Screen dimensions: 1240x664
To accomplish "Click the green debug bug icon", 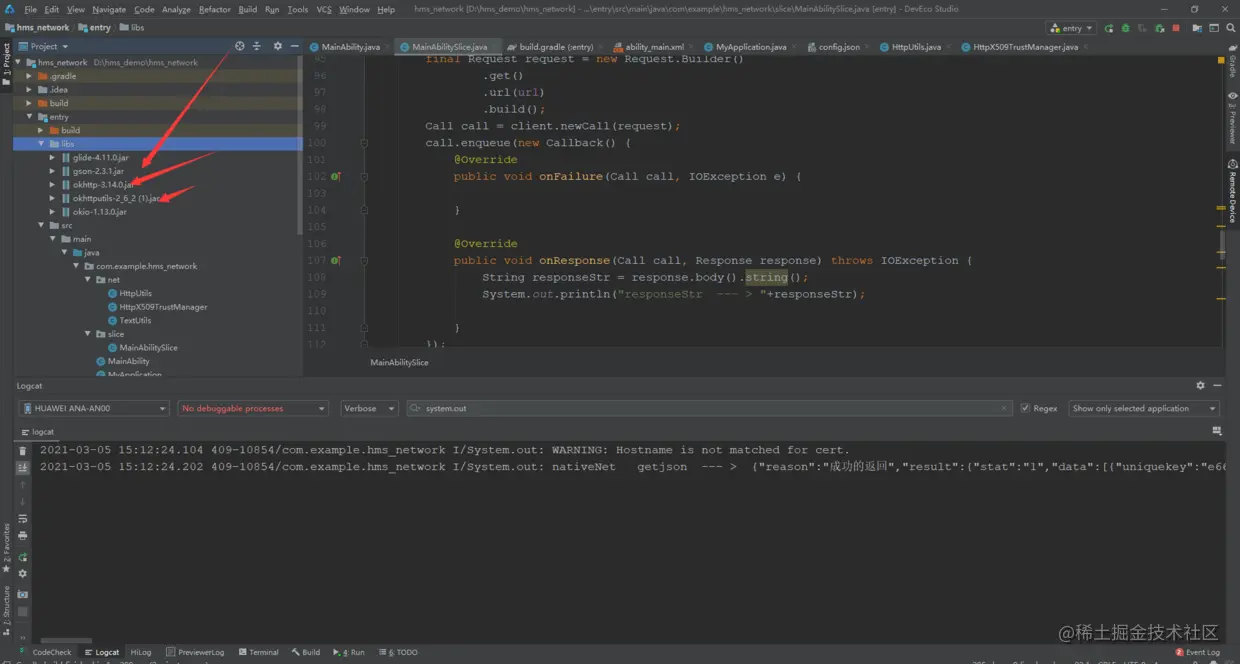I will [1124, 28].
